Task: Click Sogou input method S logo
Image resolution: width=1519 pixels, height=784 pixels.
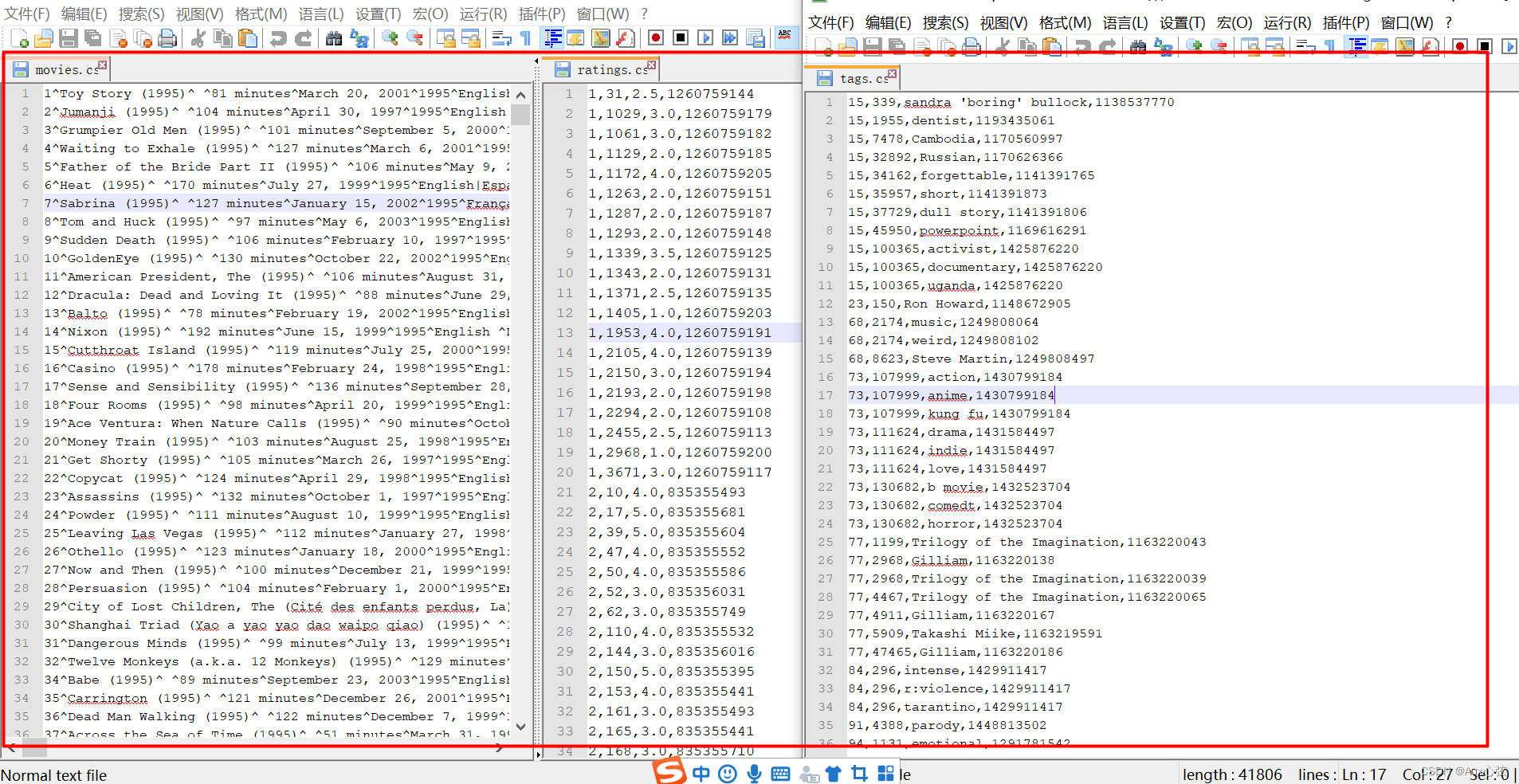Action: tap(669, 770)
